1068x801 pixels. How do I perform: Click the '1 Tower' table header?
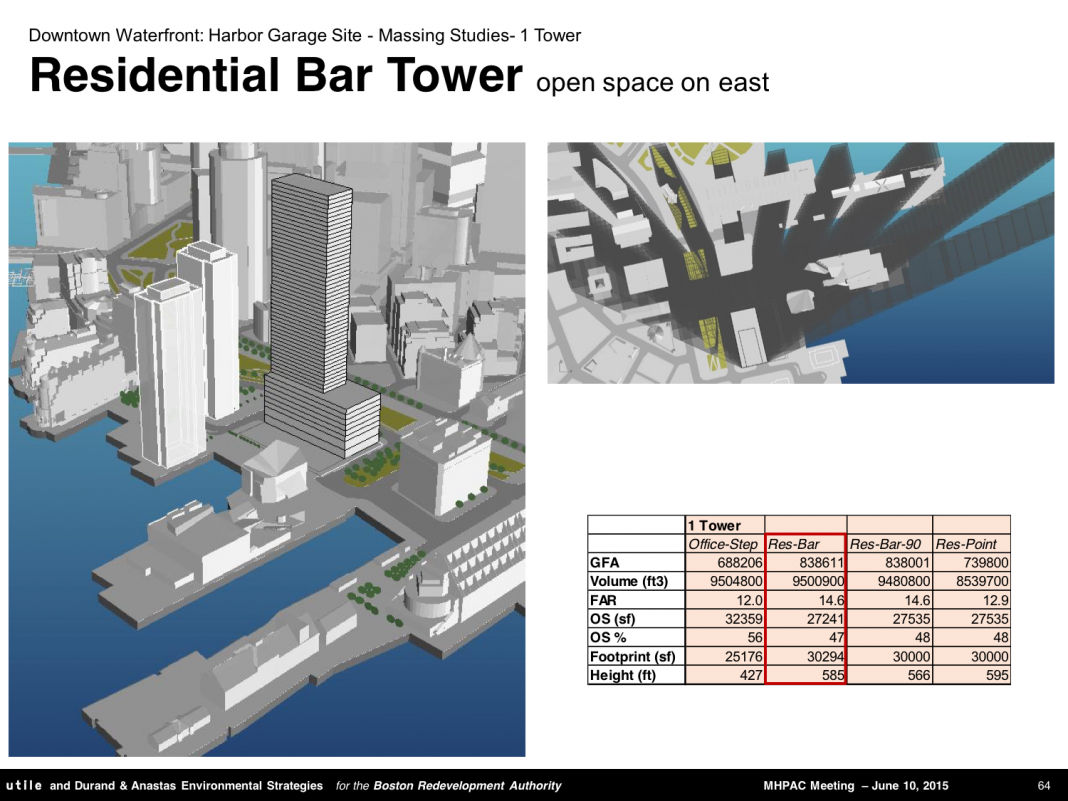click(714, 525)
